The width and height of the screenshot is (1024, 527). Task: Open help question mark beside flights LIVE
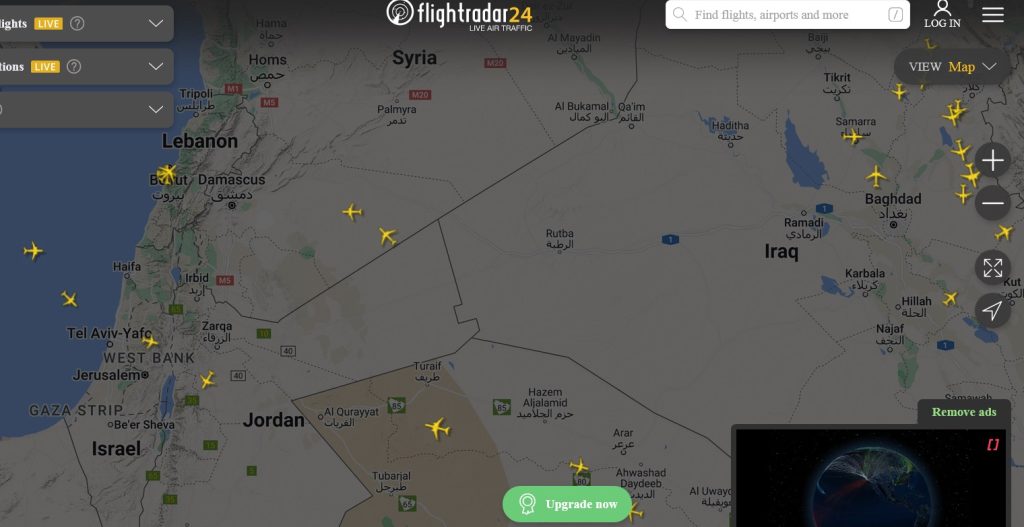pos(77,24)
